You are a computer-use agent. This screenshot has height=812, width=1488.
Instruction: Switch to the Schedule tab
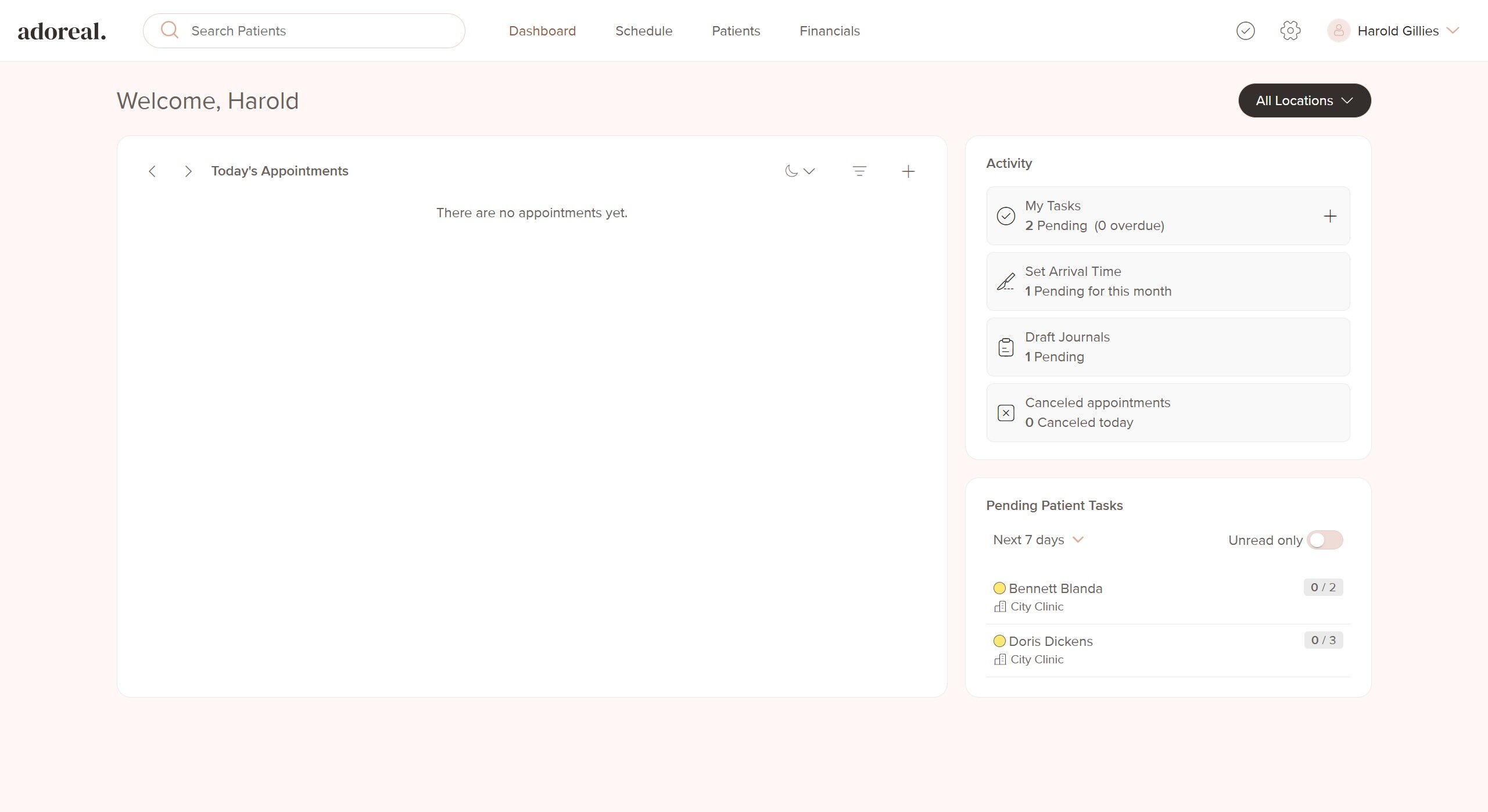tap(644, 31)
